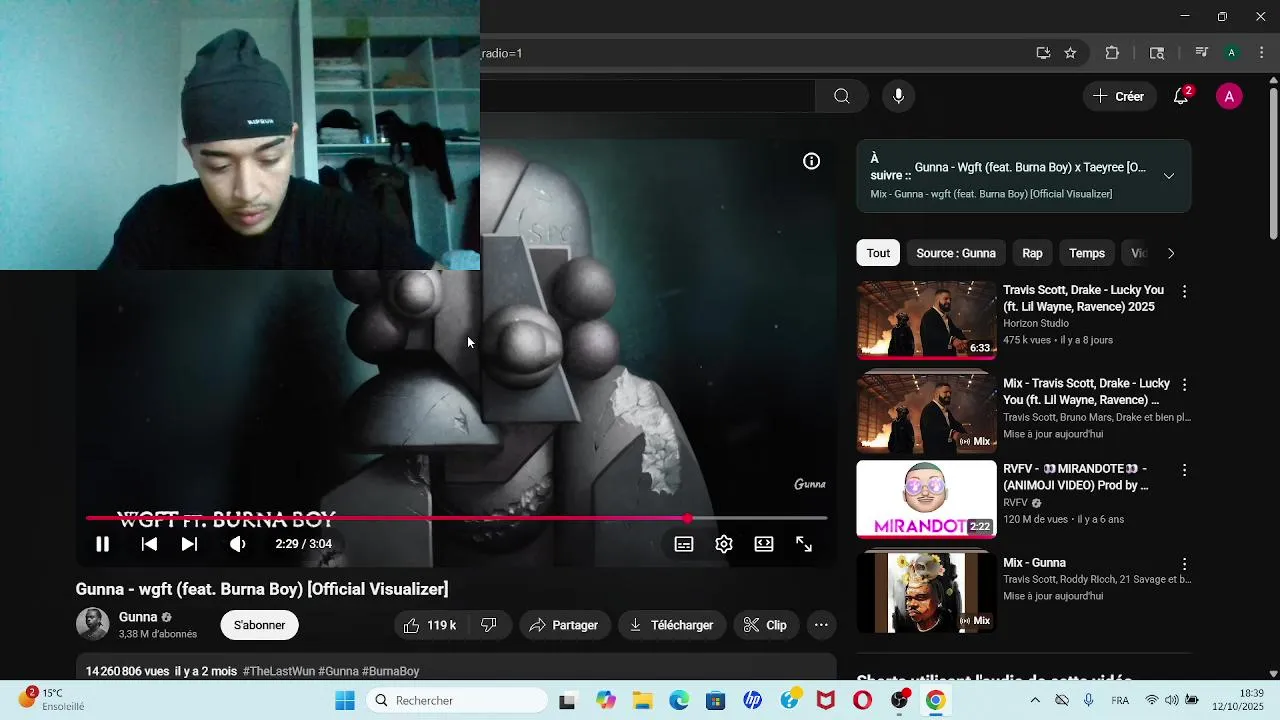
Task: Open 'Mix - Travis Scott, Drake - Lucky You' title
Action: 1086,391
